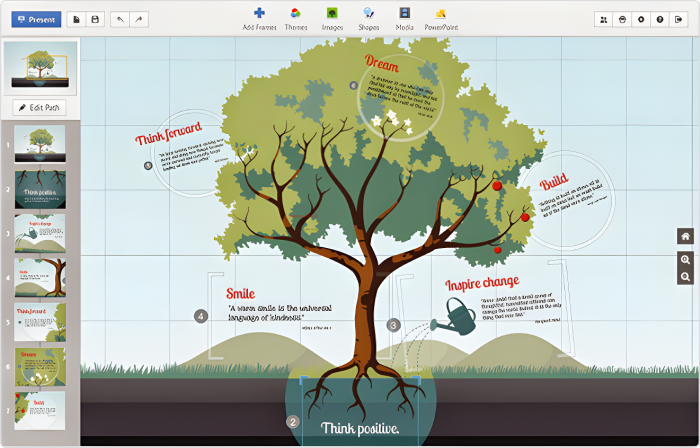The image size is (700, 448).
Task: Click the Home view icon on the right edge
Action: [x=685, y=236]
